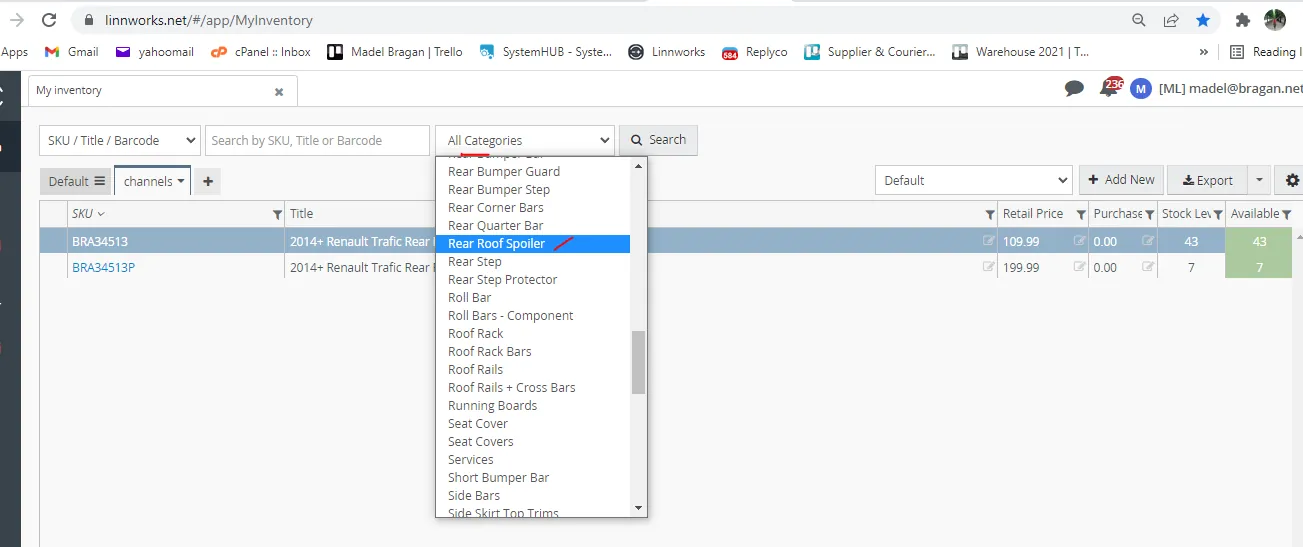Open the browser extensions puzzle icon
The width and height of the screenshot is (1303, 547).
tap(1243, 20)
